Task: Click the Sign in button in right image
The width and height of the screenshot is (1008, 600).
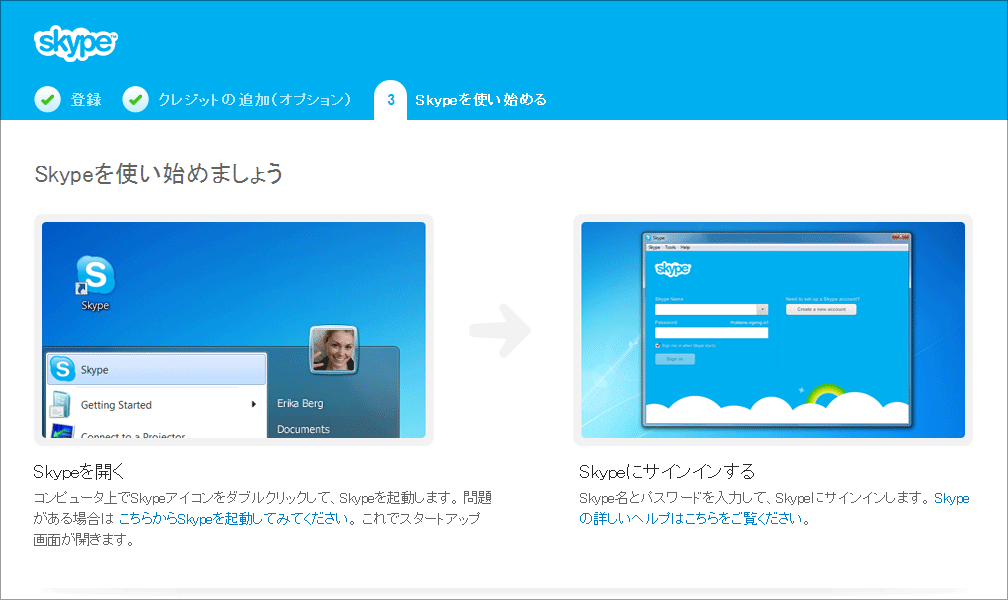Action: 674,359
